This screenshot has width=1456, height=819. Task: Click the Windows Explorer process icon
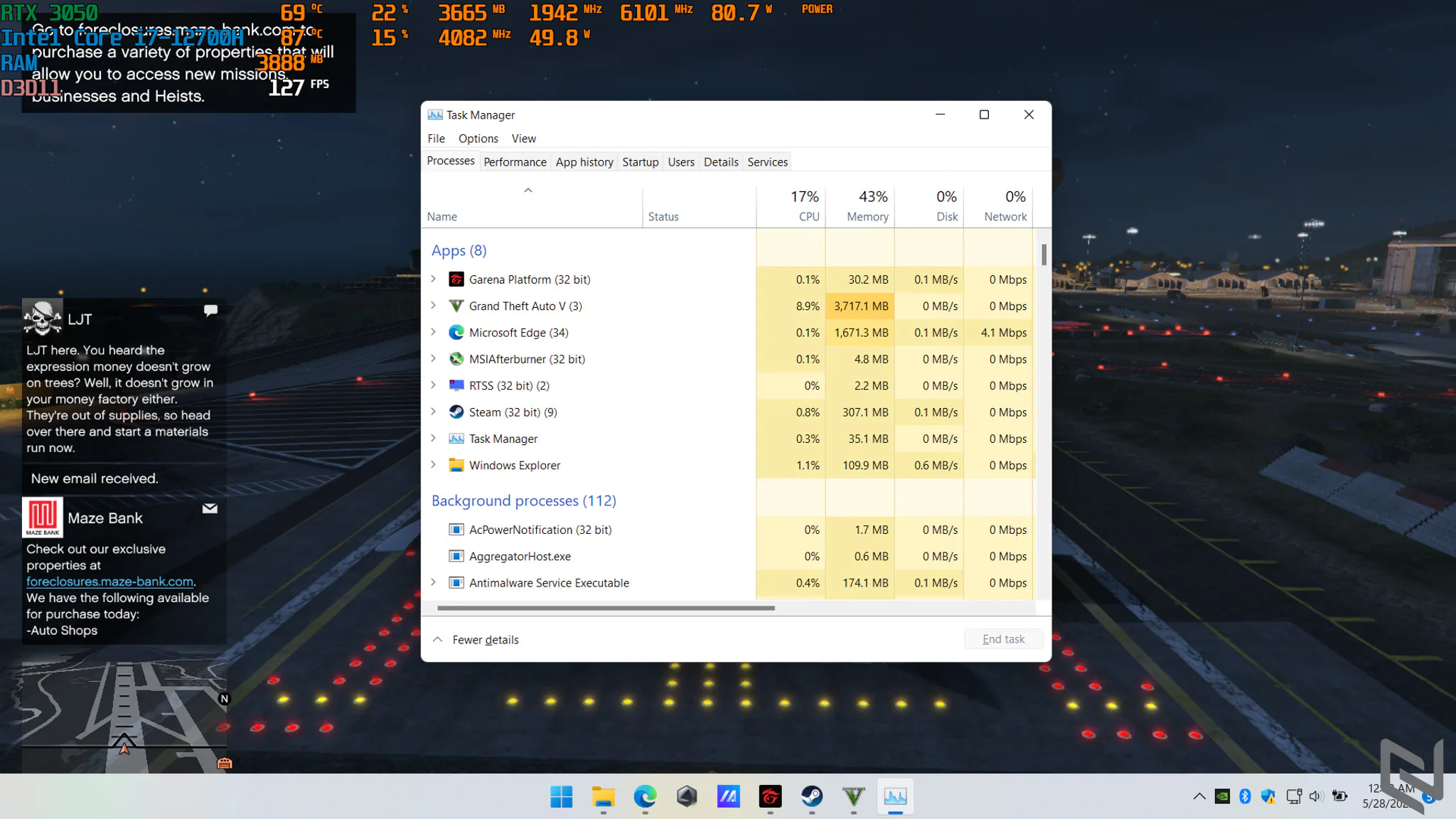pos(456,465)
